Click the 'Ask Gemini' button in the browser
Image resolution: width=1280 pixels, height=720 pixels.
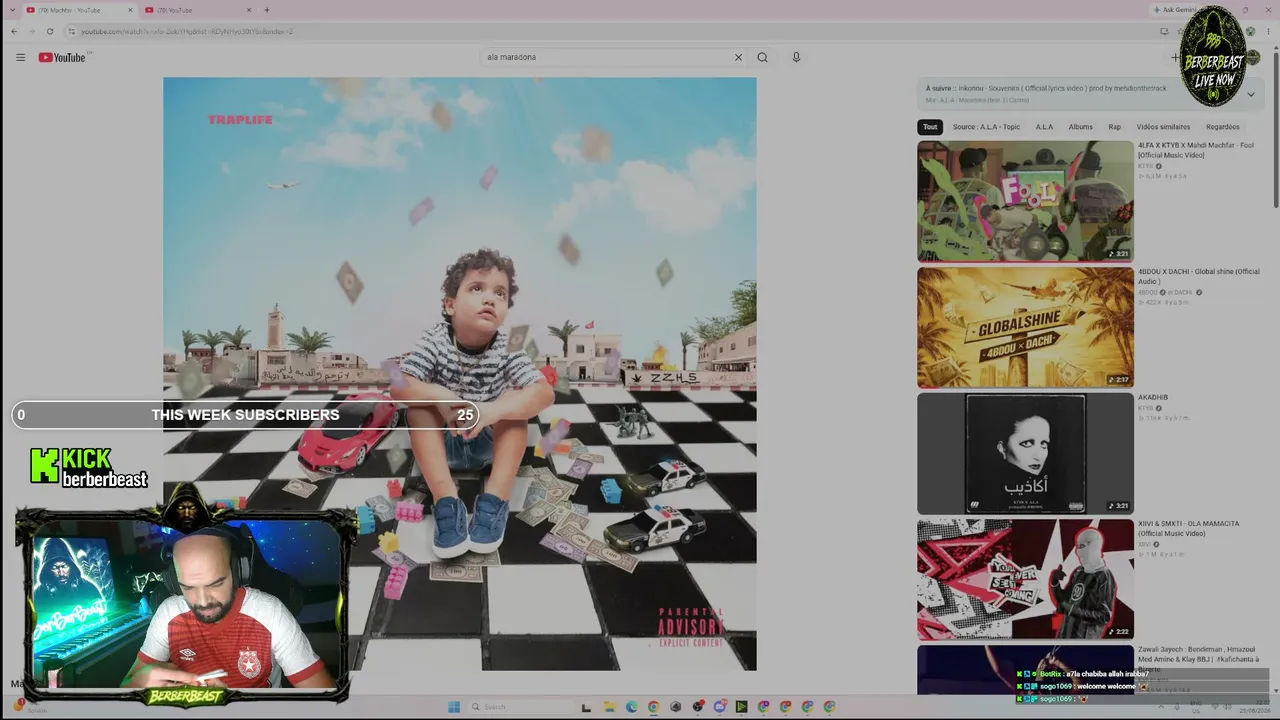click(1175, 10)
